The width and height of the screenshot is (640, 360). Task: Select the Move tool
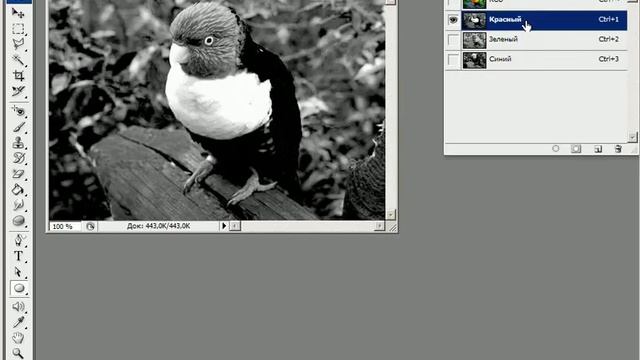18,13
